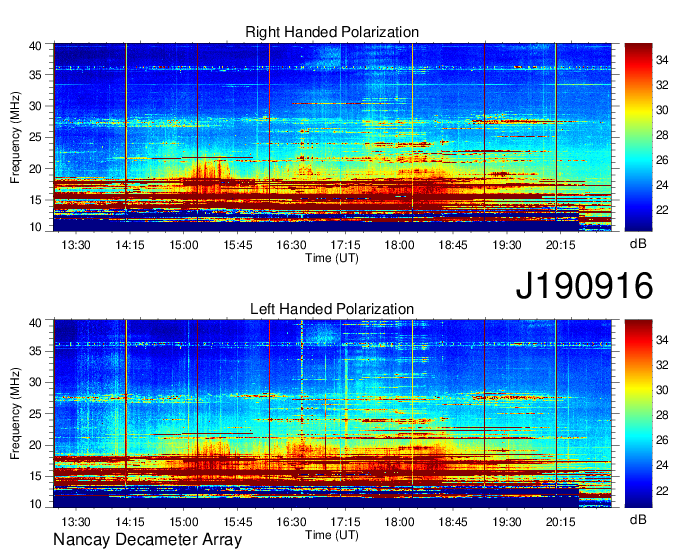The width and height of the screenshot is (680, 552).
Task: Click 35 MHz tick on Right Handed frequency axis
Action: point(35,75)
